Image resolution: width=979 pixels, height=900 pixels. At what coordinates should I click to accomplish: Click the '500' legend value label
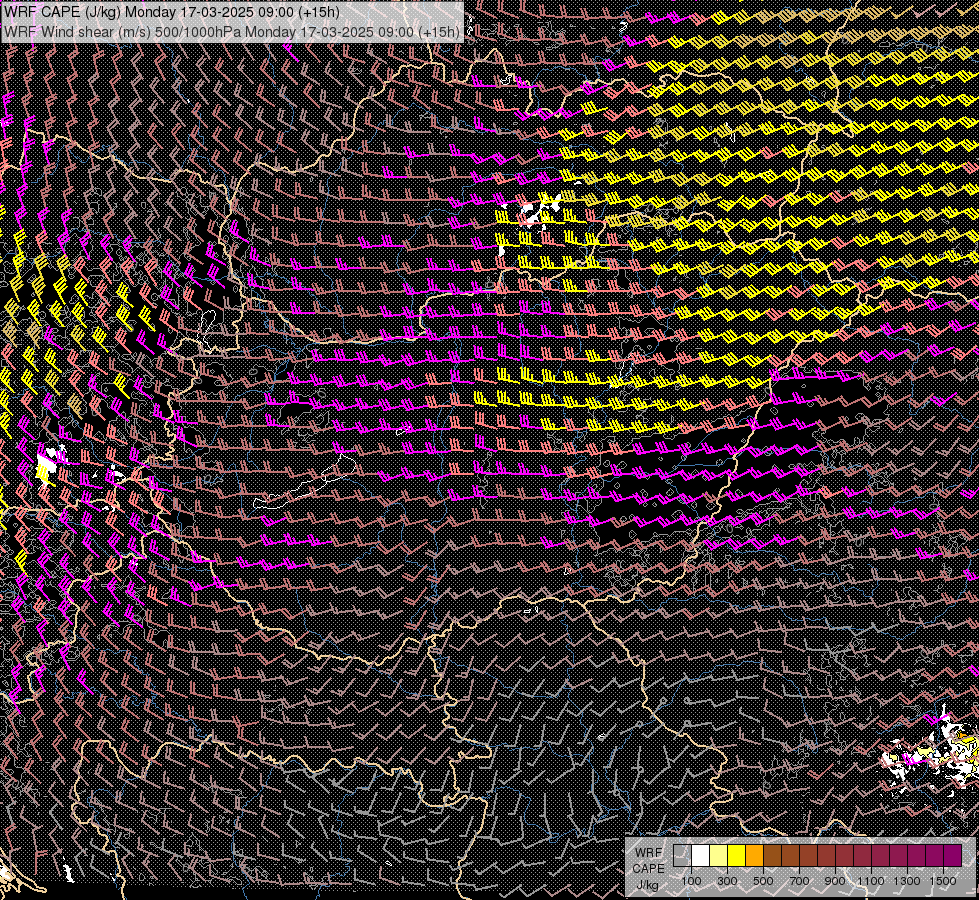pos(763,881)
